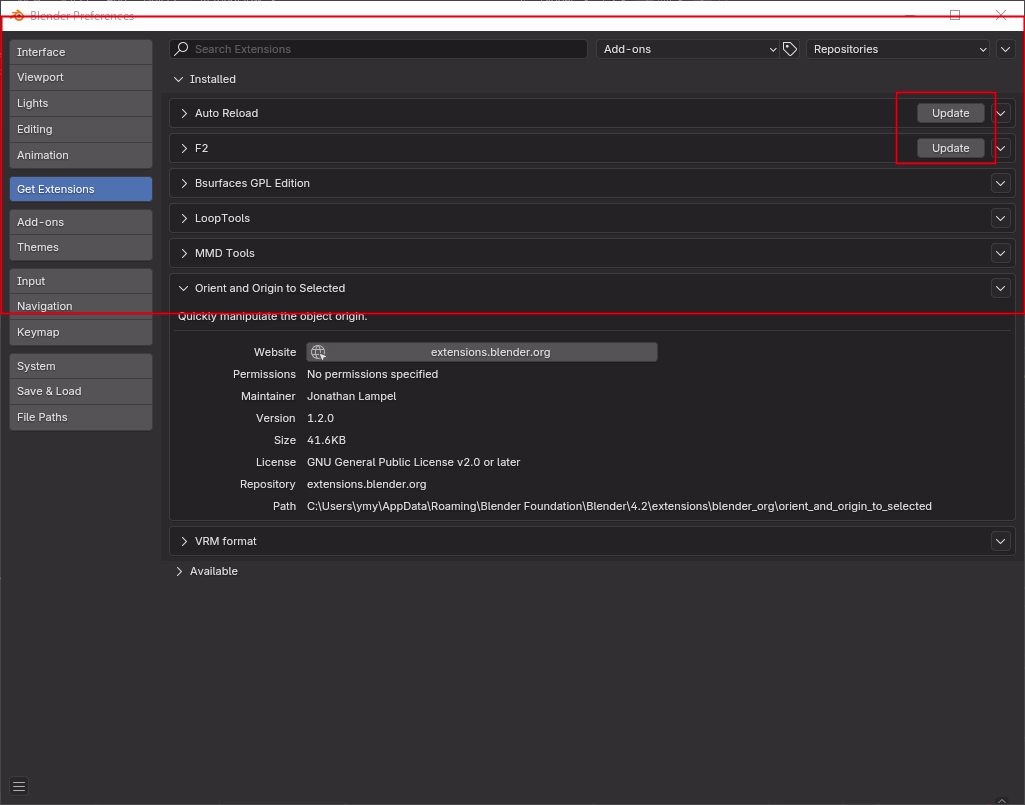Switch to the Viewport tab
Image resolution: width=1025 pixels, height=805 pixels.
pyautogui.click(x=81, y=77)
